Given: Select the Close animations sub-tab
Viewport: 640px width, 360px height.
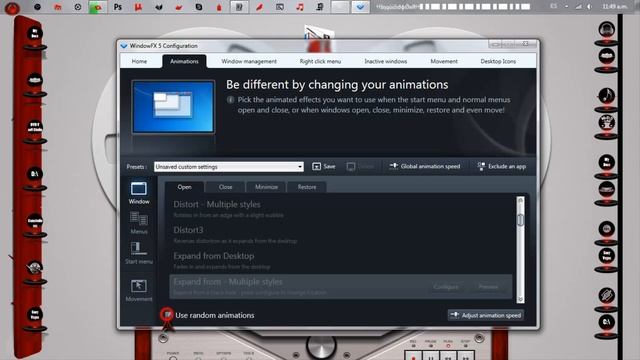Looking at the screenshot, I should click(x=225, y=187).
